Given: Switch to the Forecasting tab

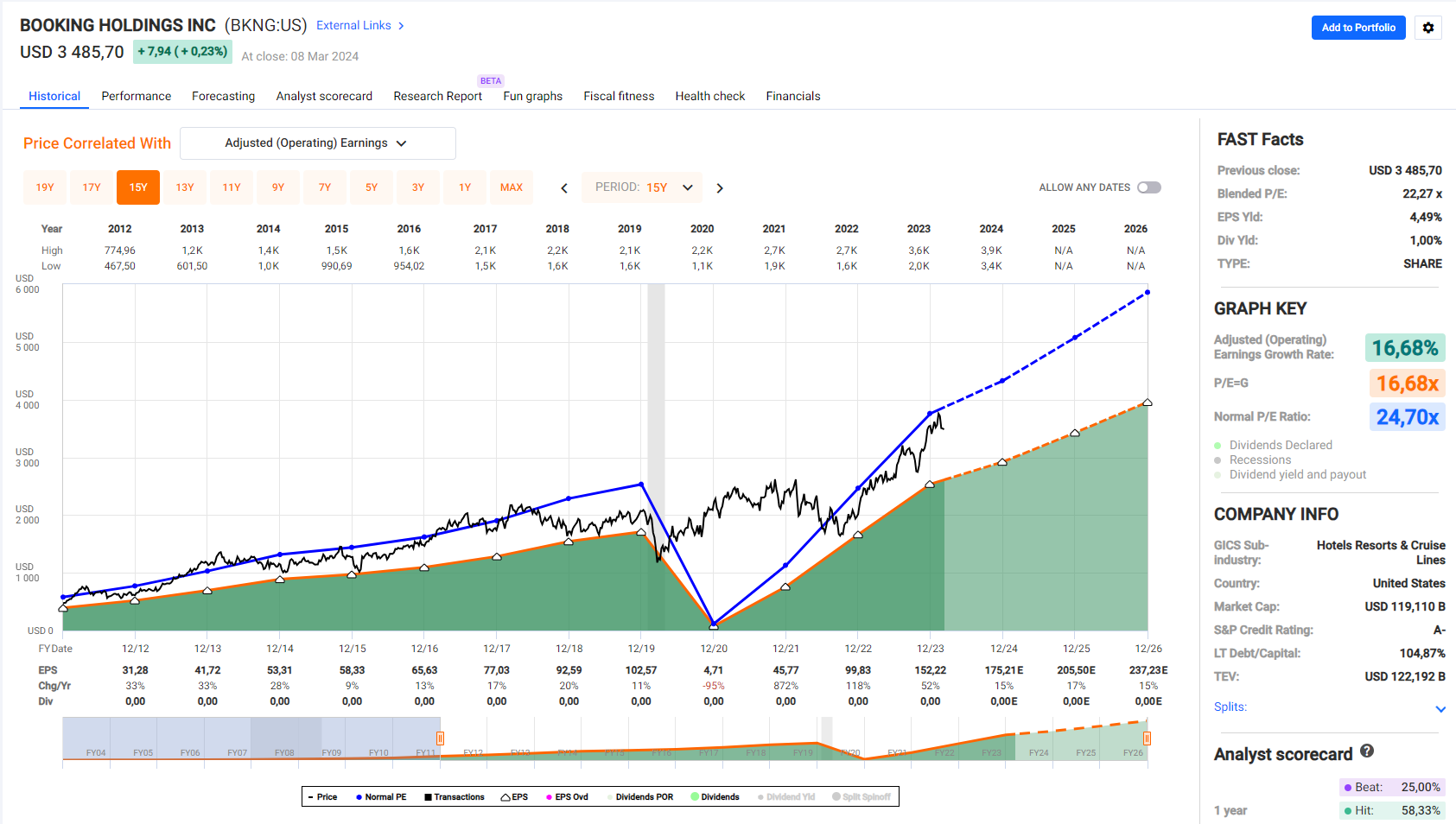Looking at the screenshot, I should click(223, 96).
